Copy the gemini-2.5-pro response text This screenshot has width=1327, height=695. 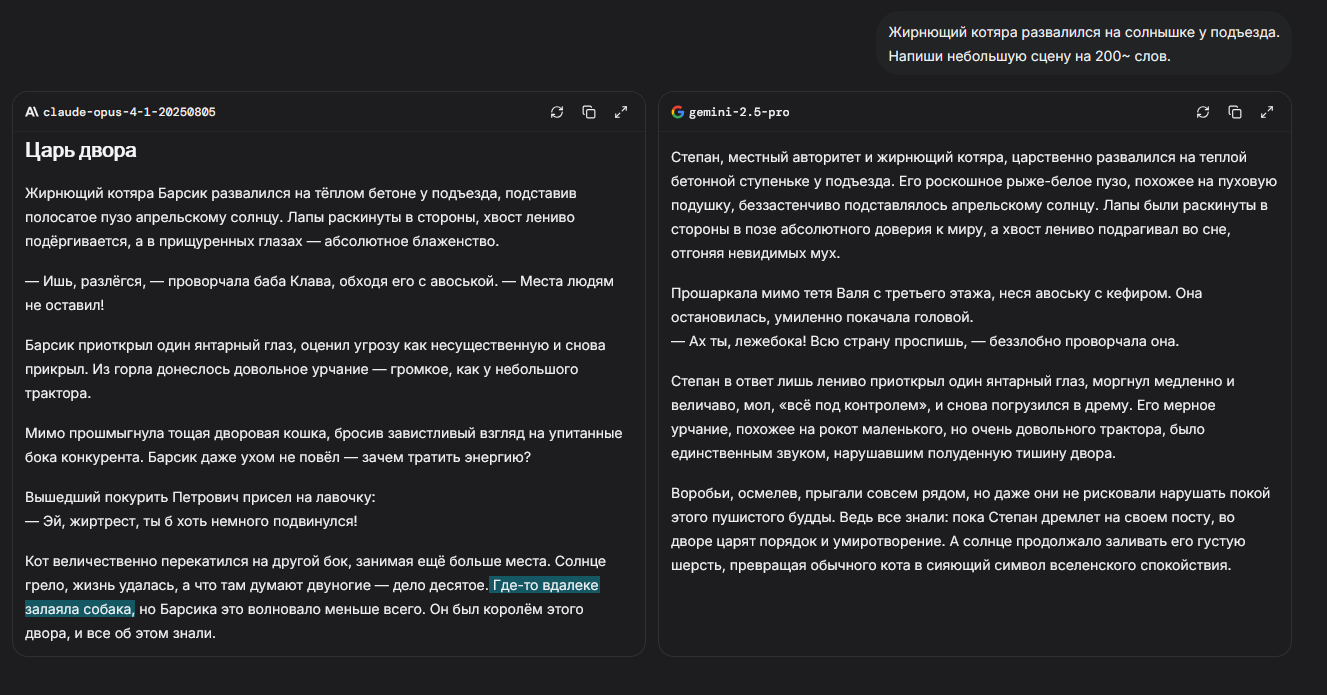[x=1235, y=112]
